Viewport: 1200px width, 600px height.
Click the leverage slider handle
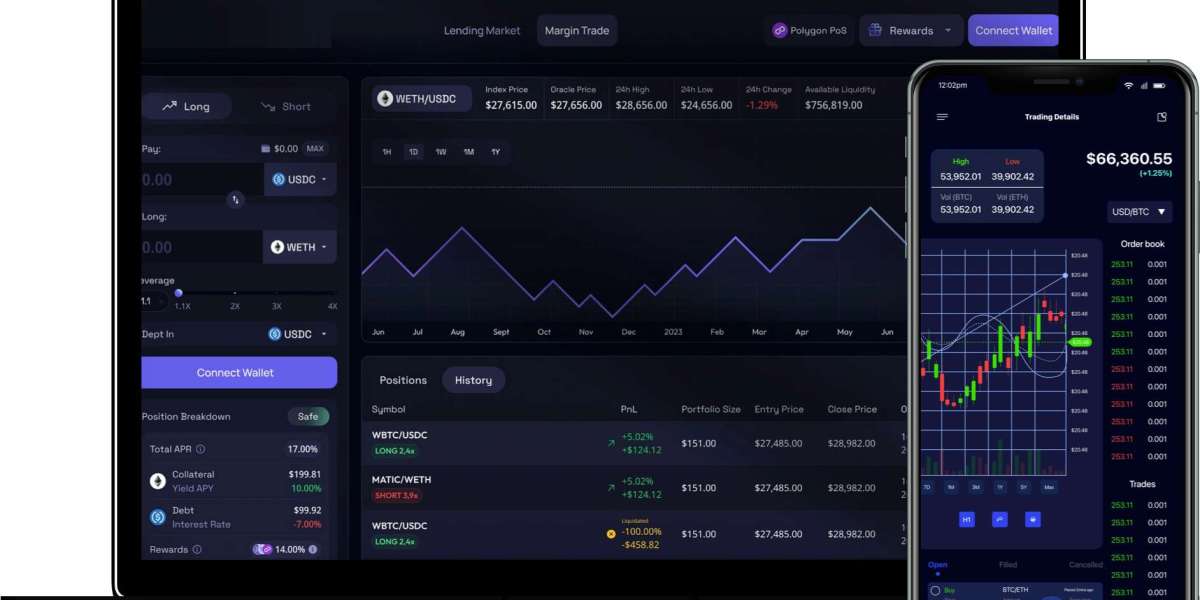tap(179, 293)
